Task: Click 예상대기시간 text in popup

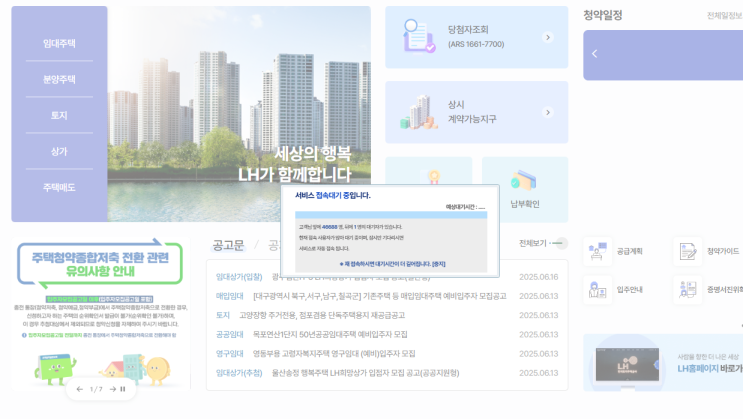Action: point(465,207)
